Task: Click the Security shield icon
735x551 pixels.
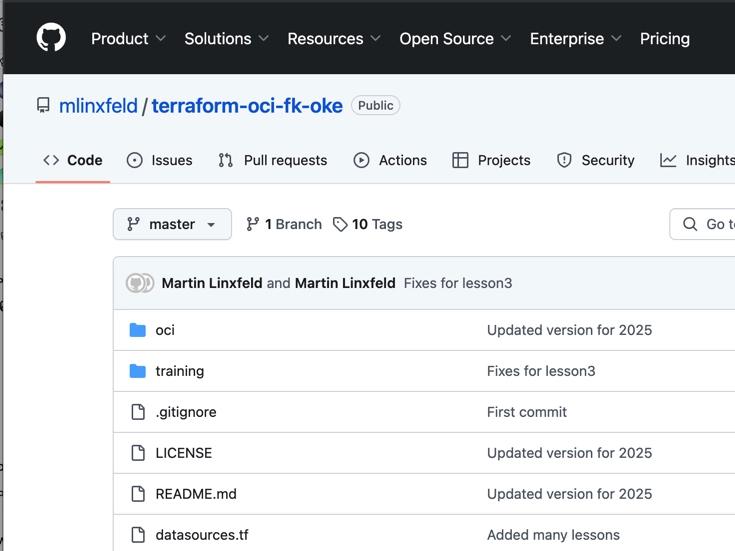Action: point(564,160)
